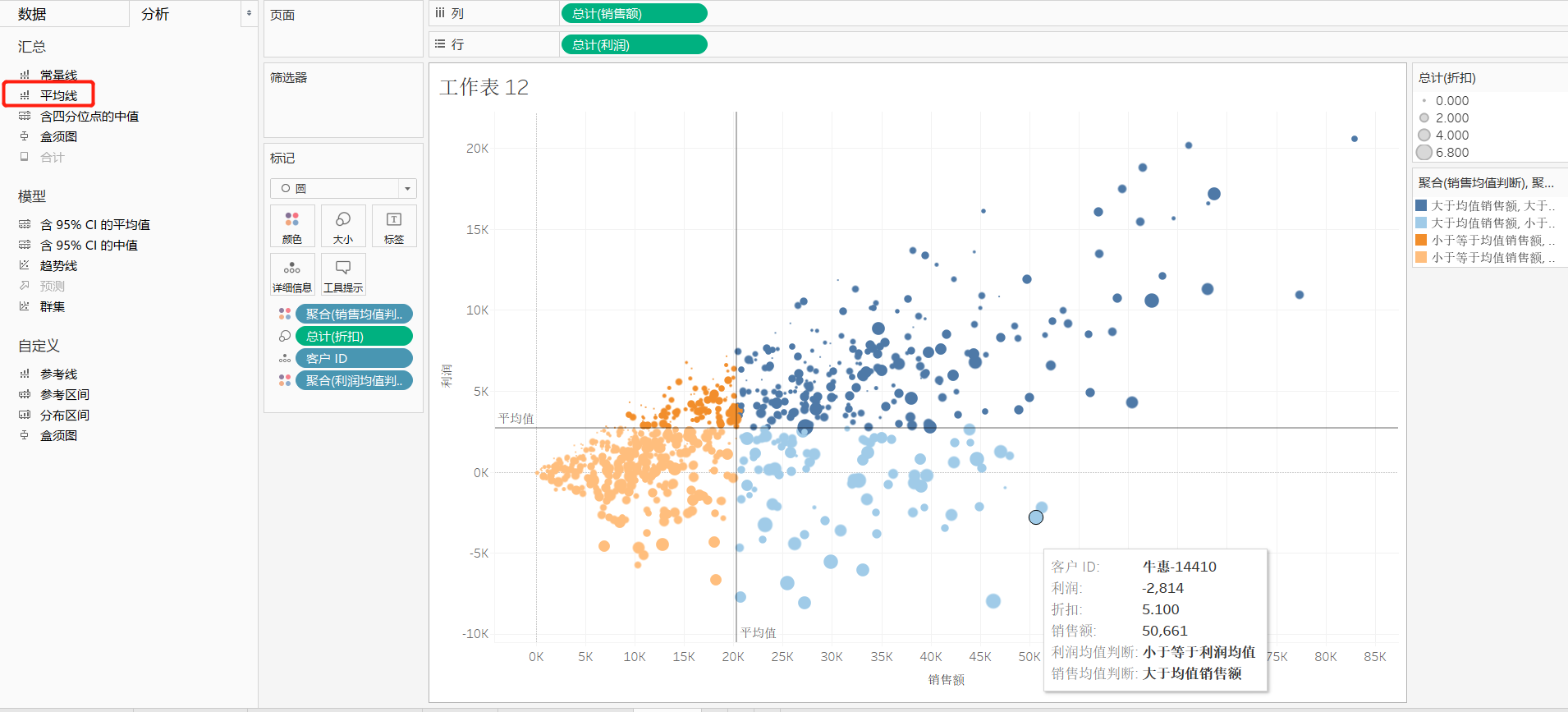1568x712 pixels.
Task: Click the 含 95% CI 的中值 icon
Action: pyautogui.click(x=25, y=245)
